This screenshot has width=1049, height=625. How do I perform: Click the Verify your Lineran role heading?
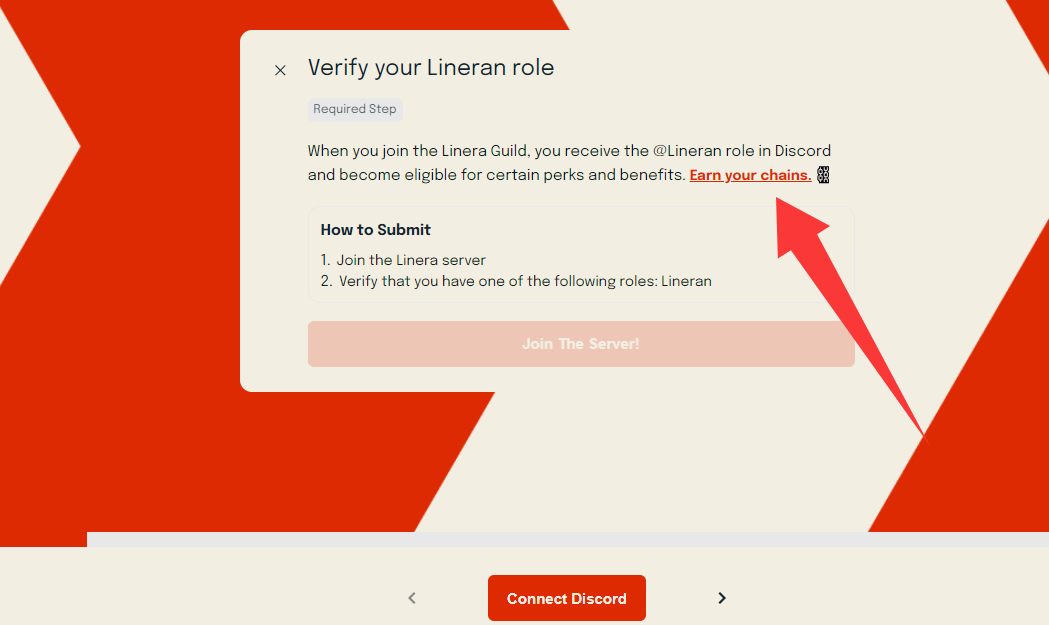point(431,68)
